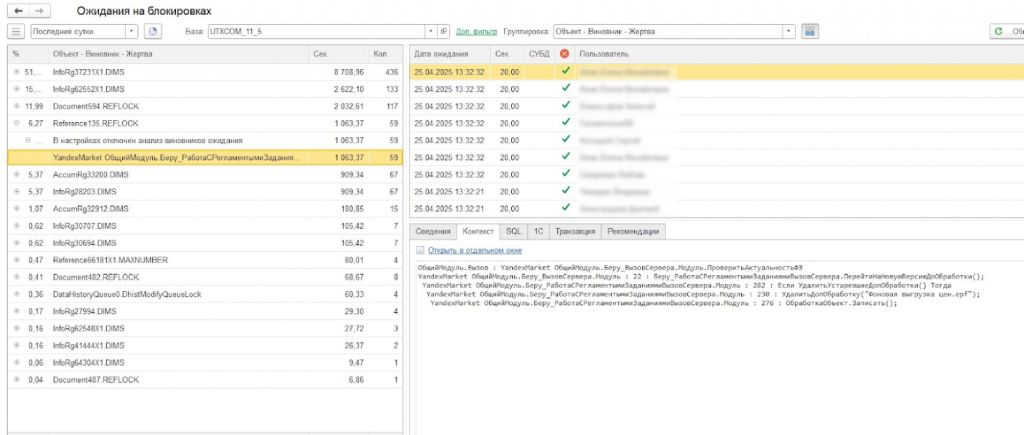Screen dimensions: 1024x435
Task: Sort by the Дата ожидания column header
Action: pos(440,53)
